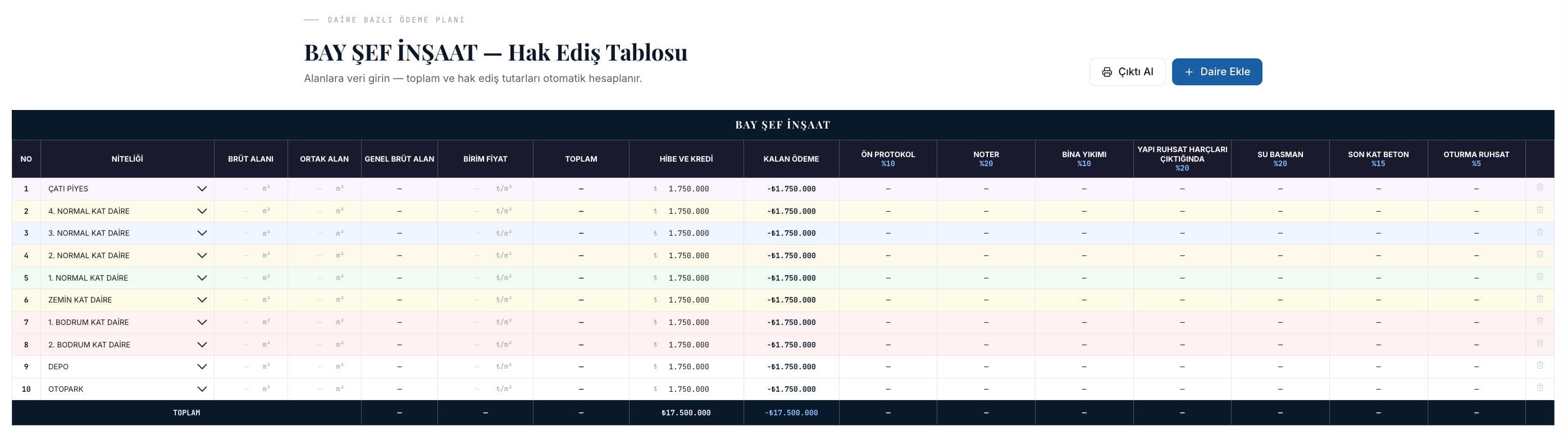1568x440 pixels.
Task: Open the 2. BODRUM KAT DAİRE dropdown
Action: 127,345
